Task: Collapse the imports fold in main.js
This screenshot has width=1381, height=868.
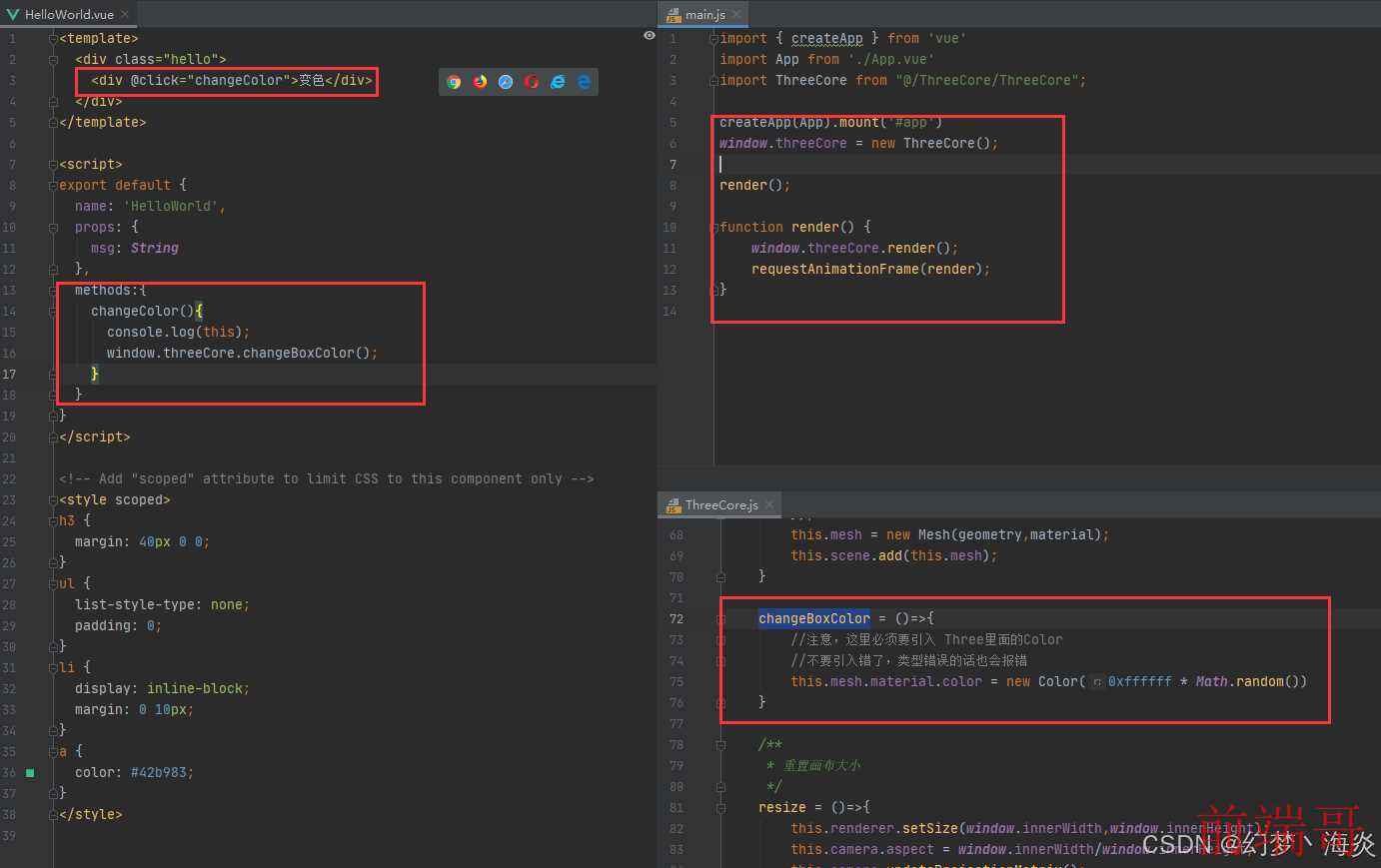Action: click(x=713, y=38)
